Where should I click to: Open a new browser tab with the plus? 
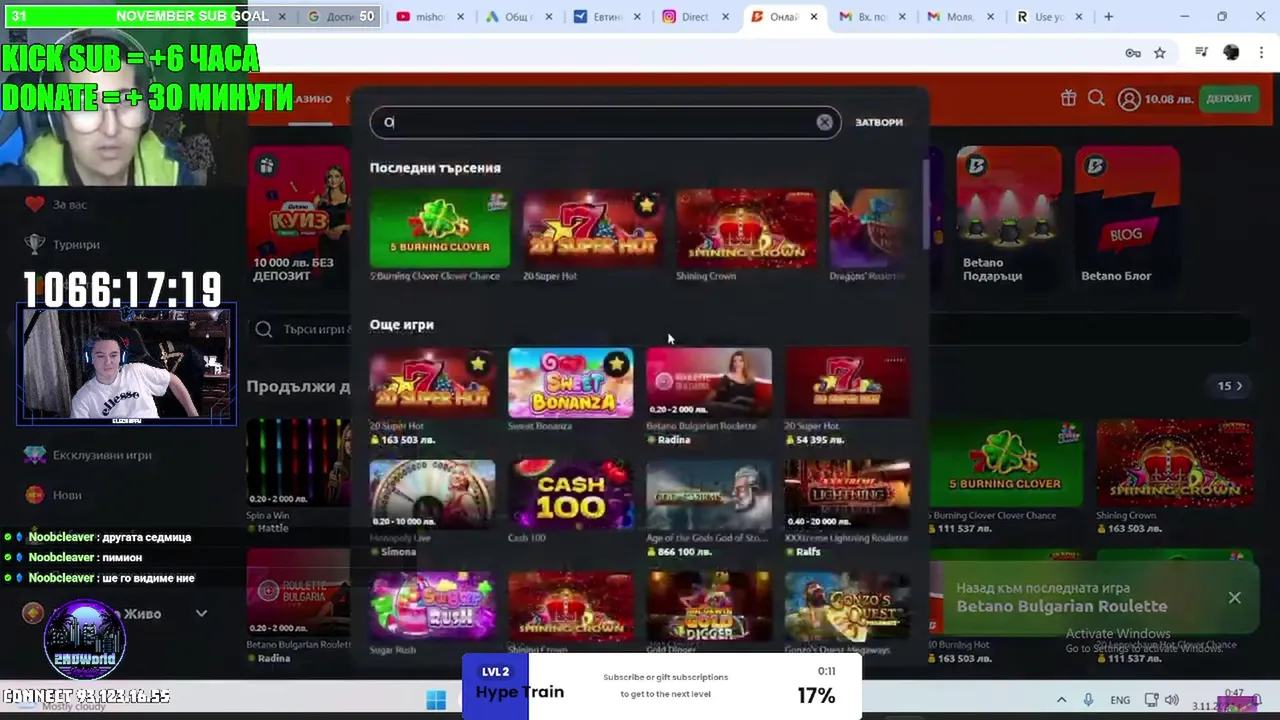pos(1108,17)
